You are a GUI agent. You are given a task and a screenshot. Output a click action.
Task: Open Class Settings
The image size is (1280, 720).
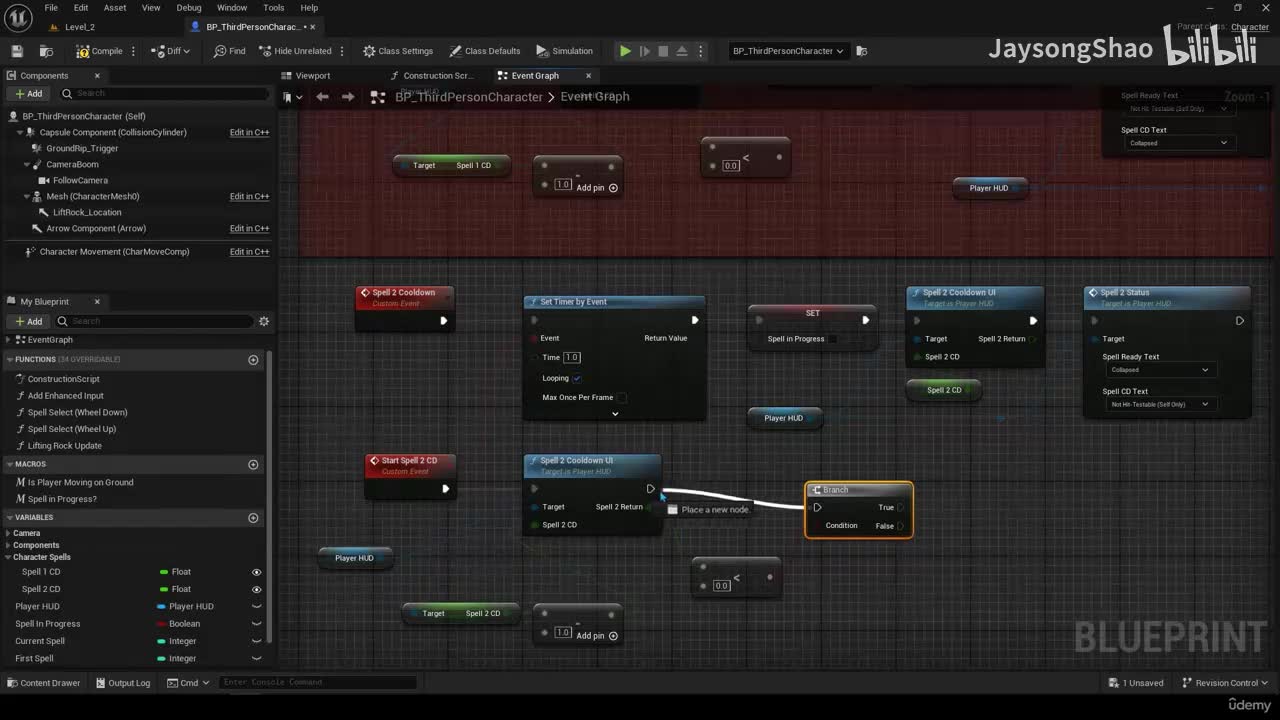tap(398, 51)
